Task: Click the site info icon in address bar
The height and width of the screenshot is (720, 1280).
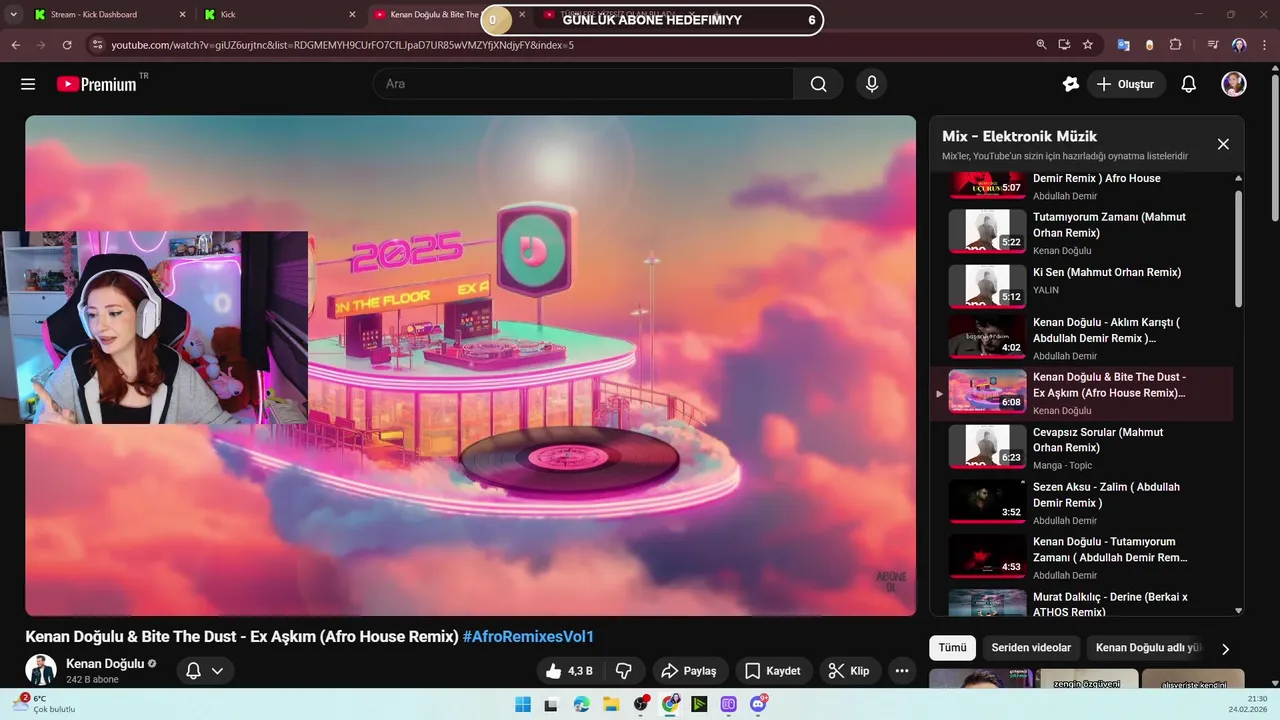Action: pos(97,45)
